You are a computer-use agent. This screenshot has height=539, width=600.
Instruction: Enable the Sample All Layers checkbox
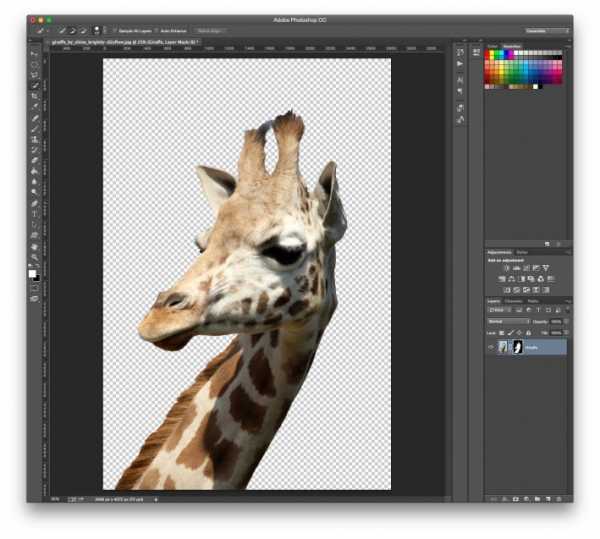[x=114, y=31]
